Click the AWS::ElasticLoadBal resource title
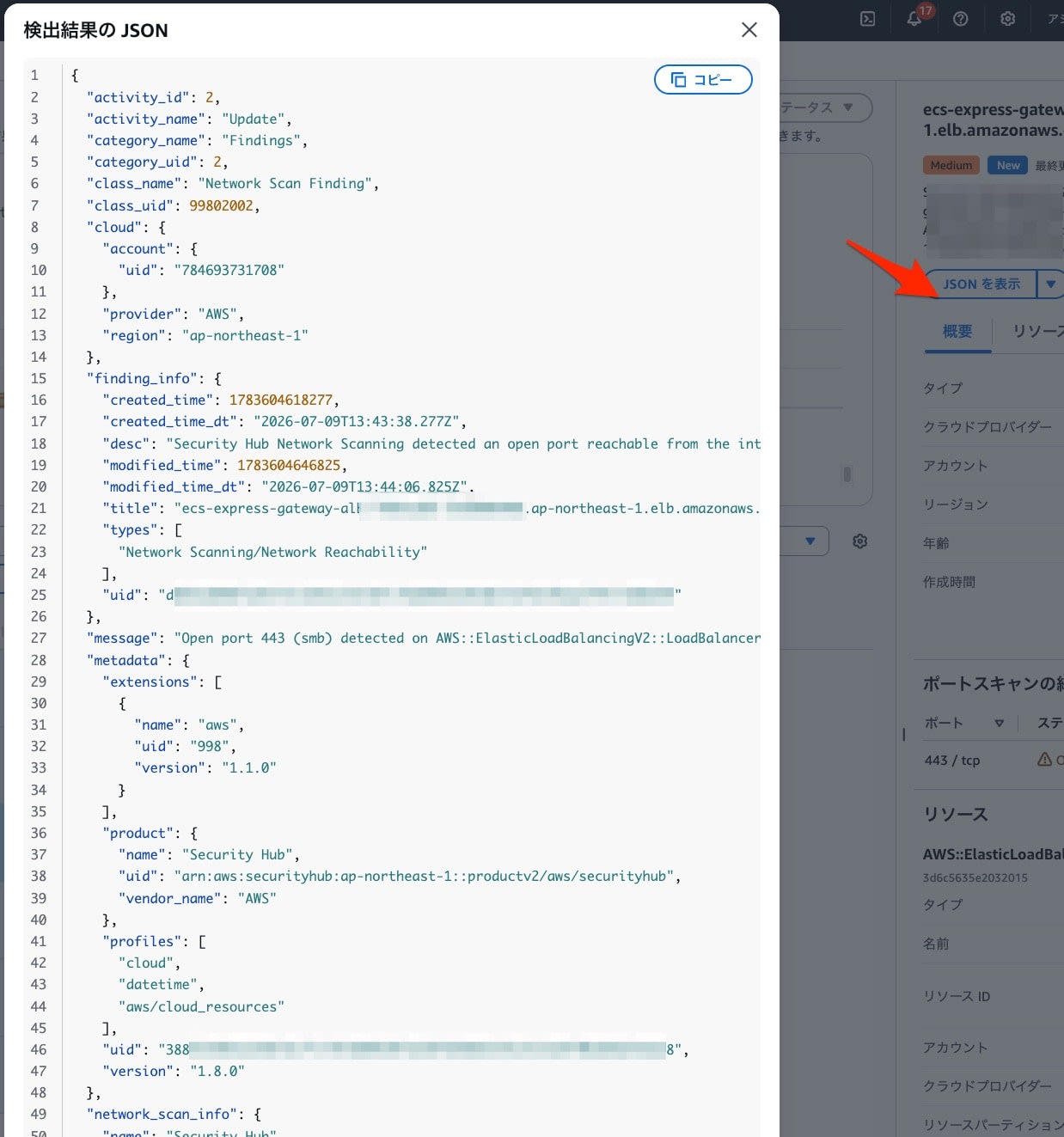Viewport: 1064px width, 1137px height. pyautogui.click(x=993, y=854)
